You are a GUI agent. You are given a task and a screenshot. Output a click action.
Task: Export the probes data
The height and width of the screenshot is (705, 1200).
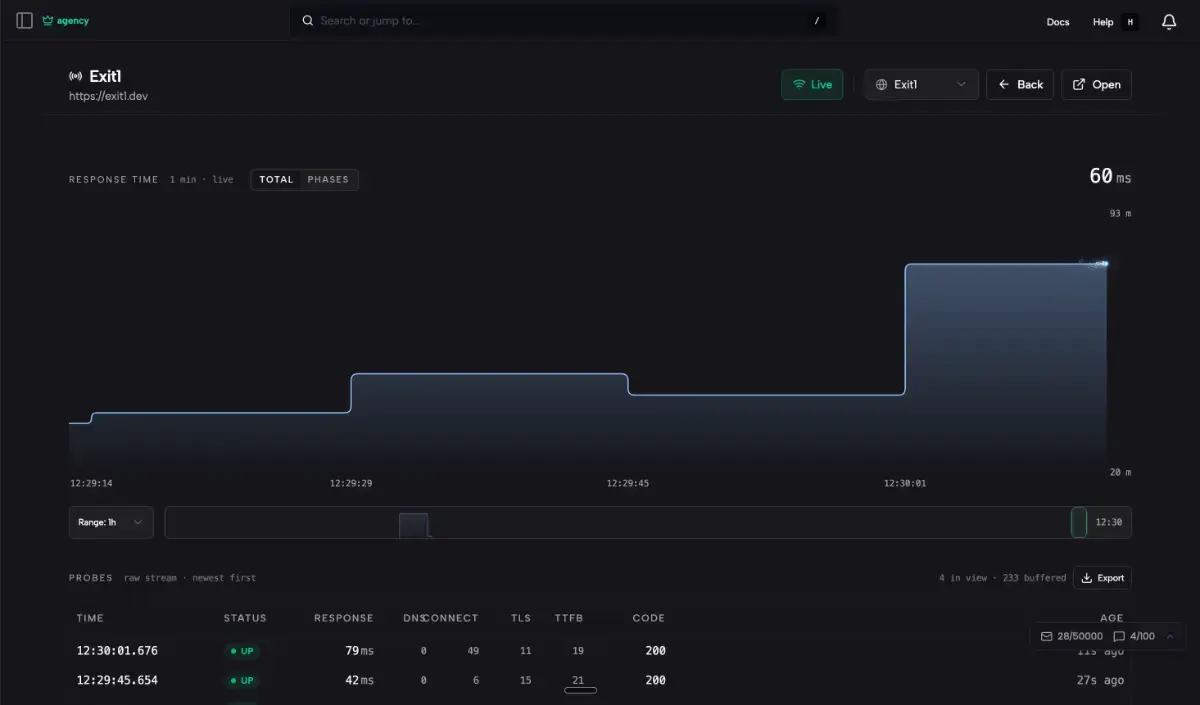pos(1102,578)
